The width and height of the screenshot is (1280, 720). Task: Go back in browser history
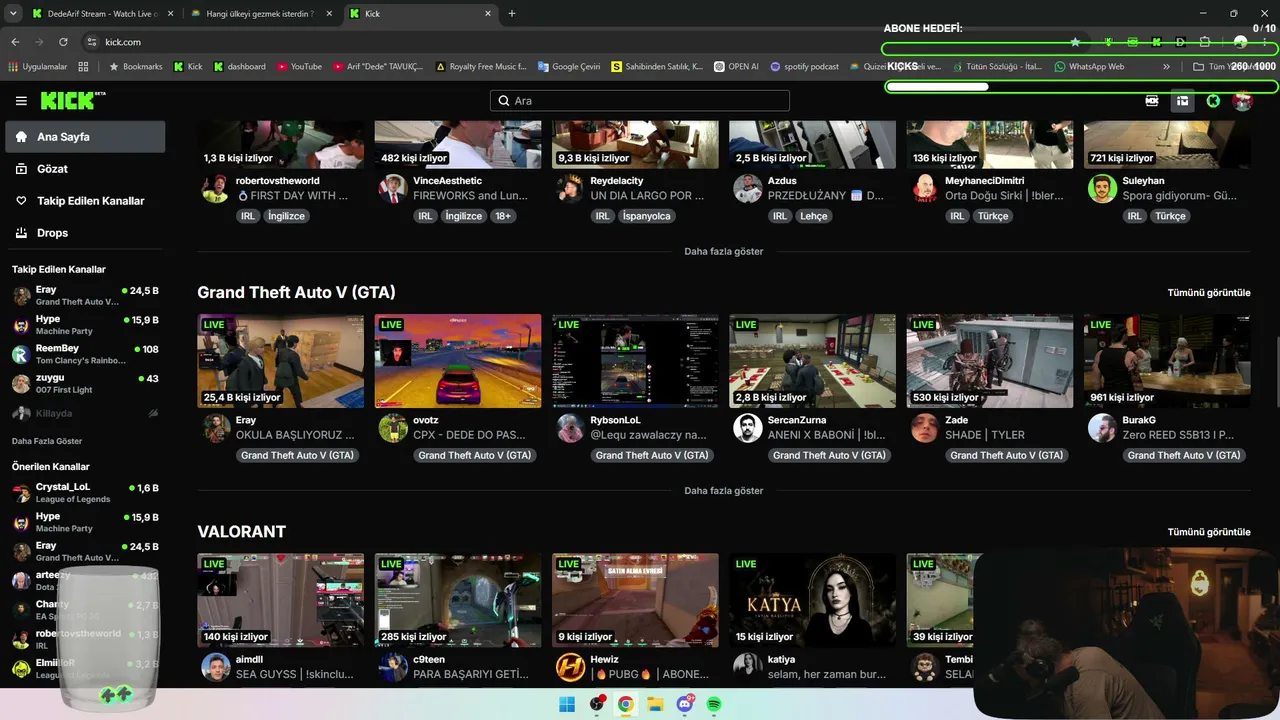tap(15, 42)
